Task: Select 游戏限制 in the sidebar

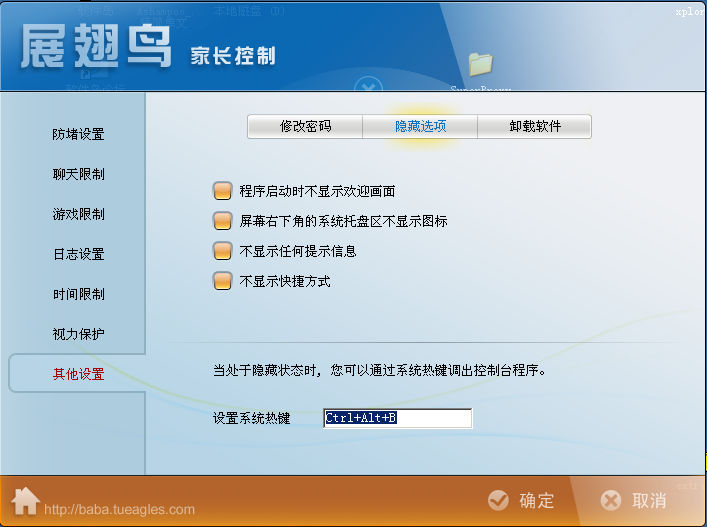Action: point(78,214)
